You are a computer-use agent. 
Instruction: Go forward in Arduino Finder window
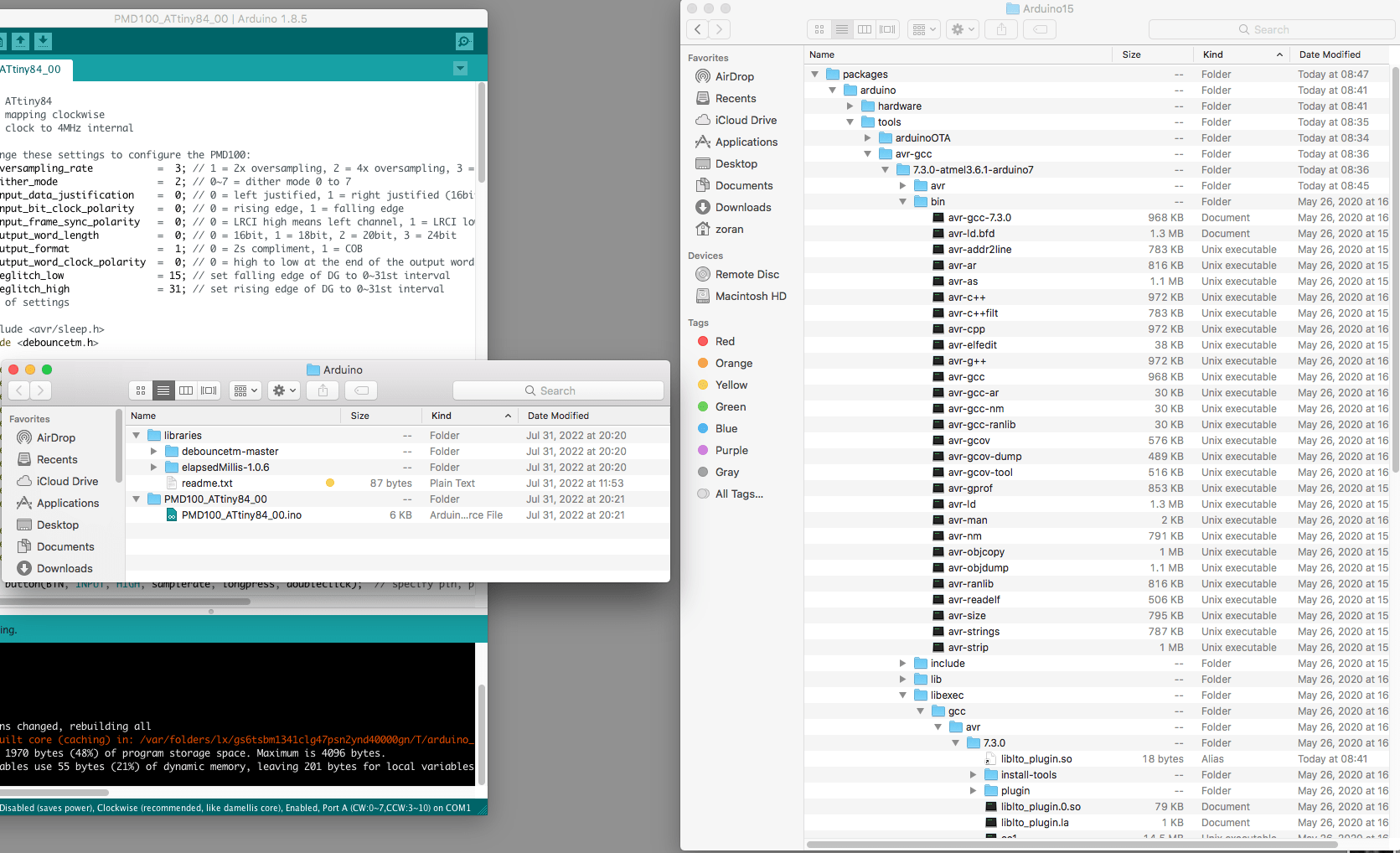pos(40,390)
